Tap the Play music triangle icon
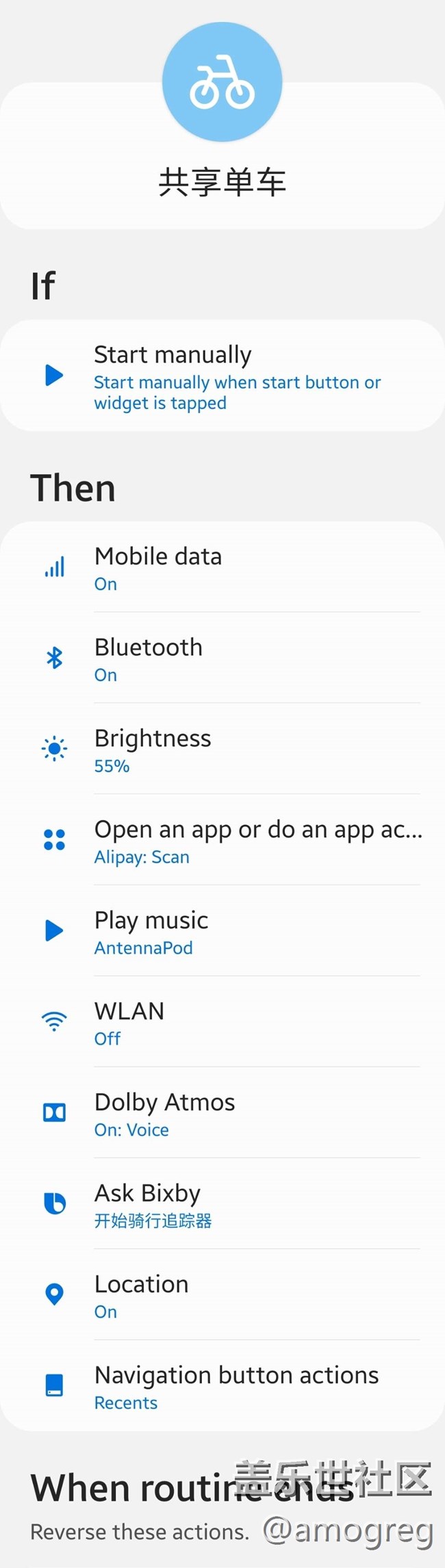 [x=54, y=930]
